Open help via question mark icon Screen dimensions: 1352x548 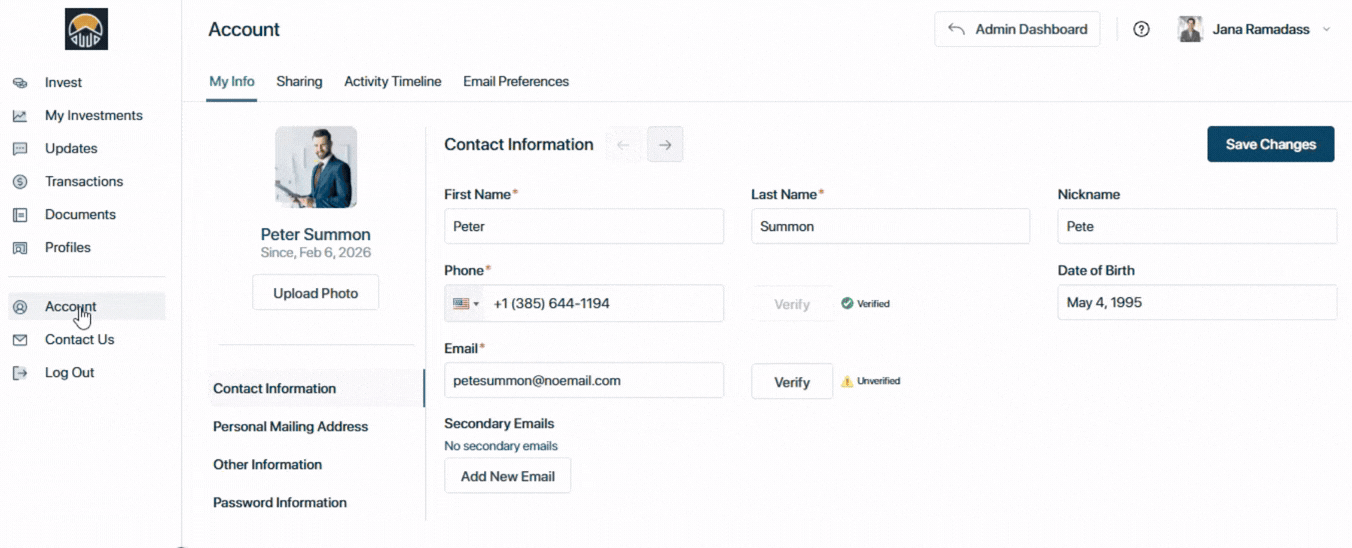tap(1141, 30)
